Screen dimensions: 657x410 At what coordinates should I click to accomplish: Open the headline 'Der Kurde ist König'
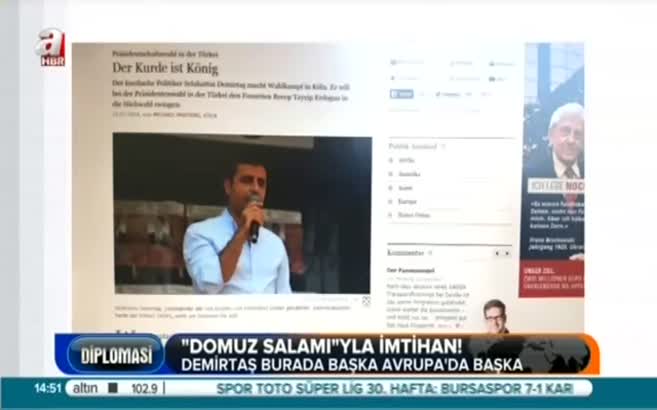coord(165,68)
